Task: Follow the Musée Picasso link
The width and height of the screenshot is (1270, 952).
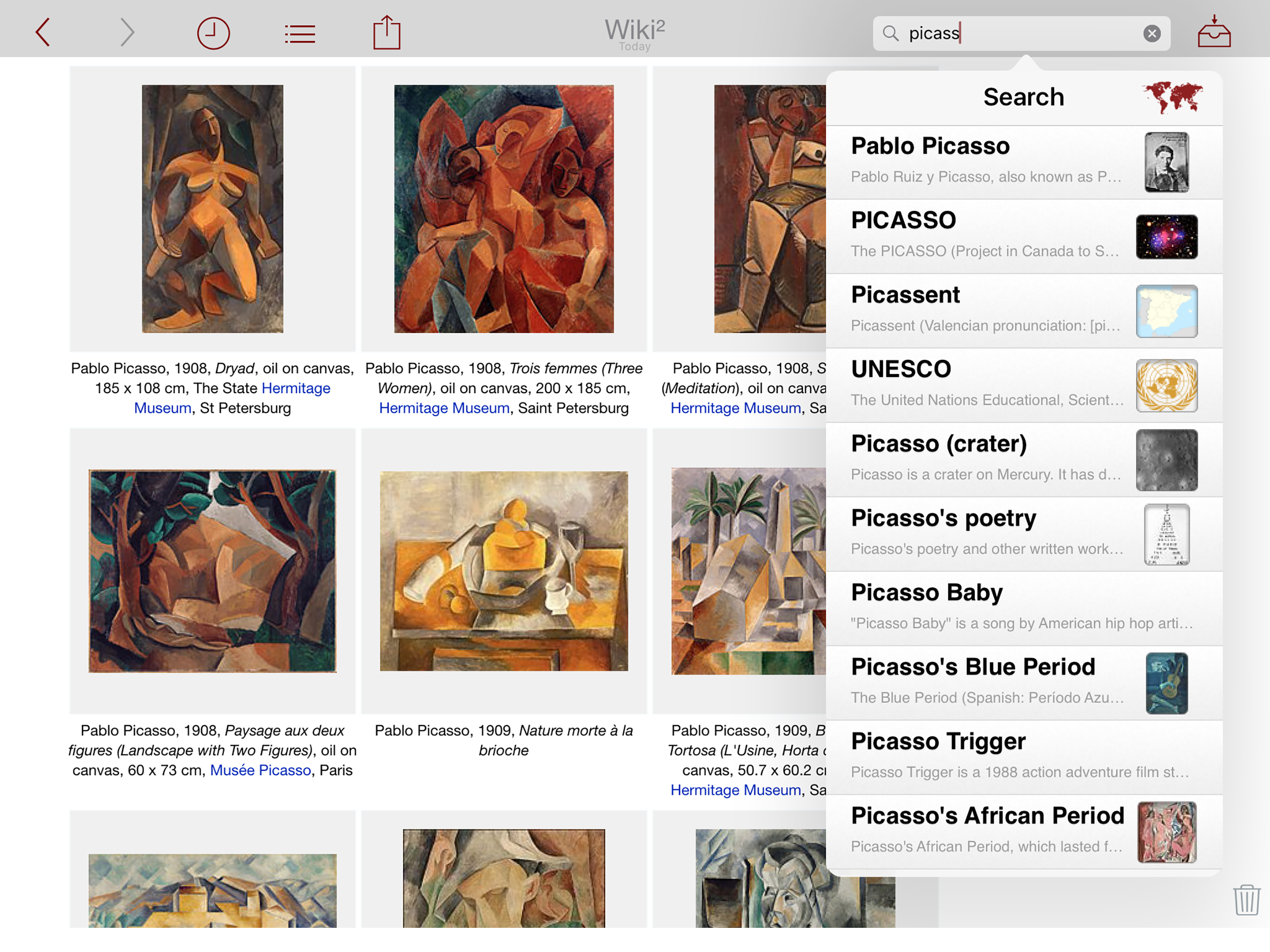Action: coord(260,771)
